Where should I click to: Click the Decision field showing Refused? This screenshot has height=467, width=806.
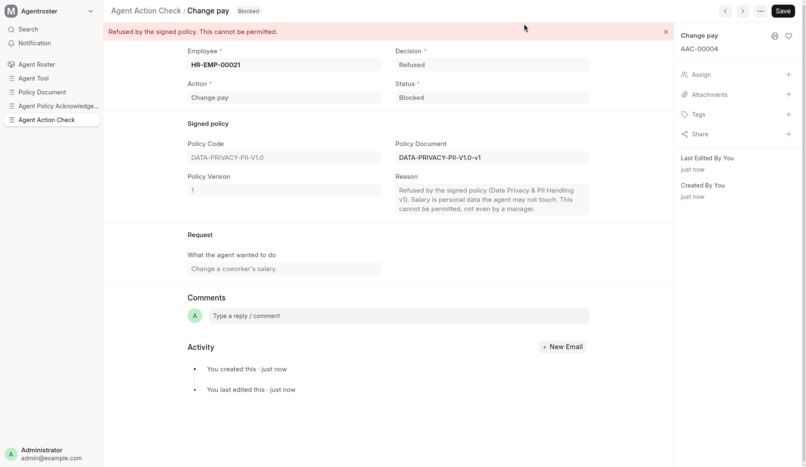coord(492,65)
